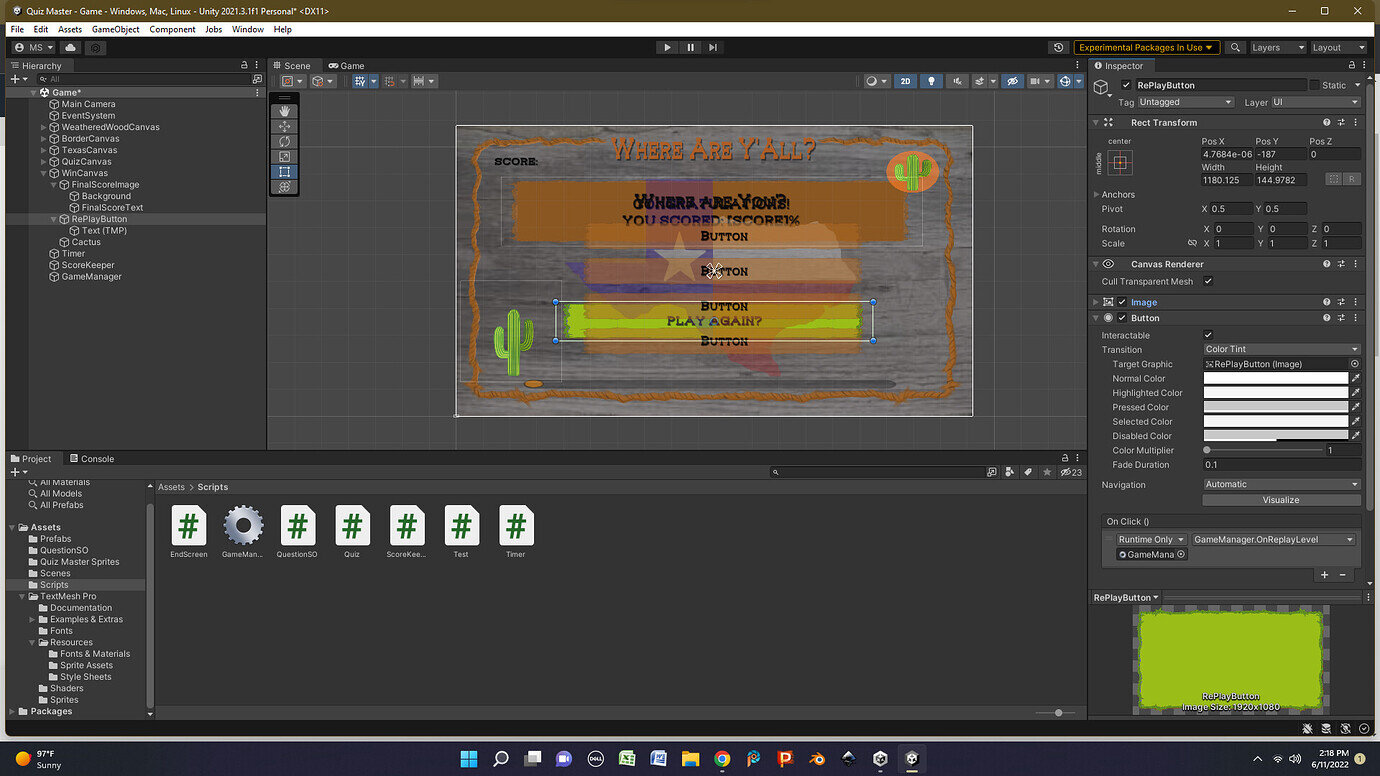Select the Hand tool in Scene view

pyautogui.click(x=285, y=111)
